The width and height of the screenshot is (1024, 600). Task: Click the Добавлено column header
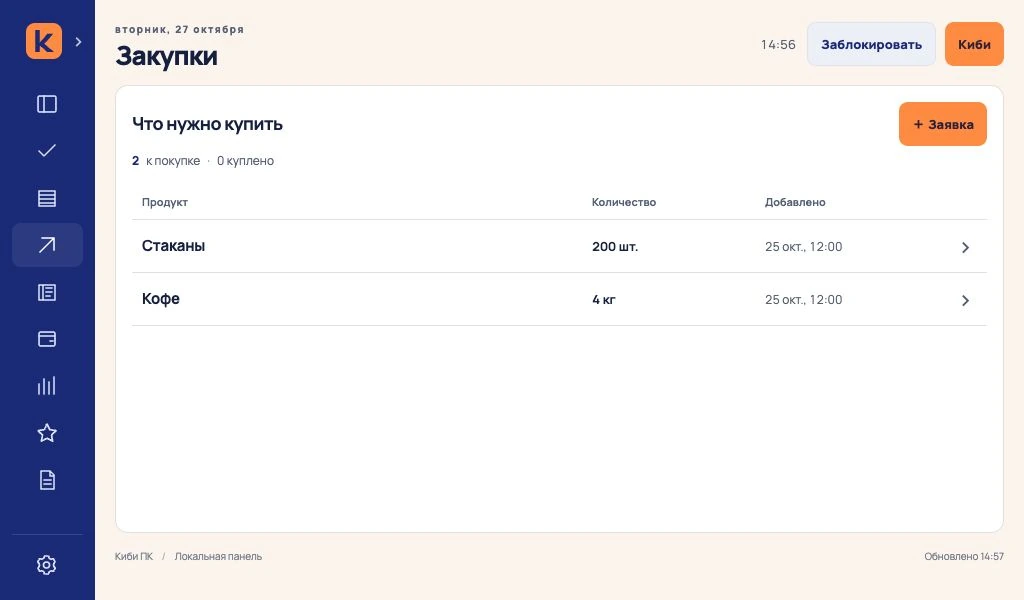click(x=795, y=202)
